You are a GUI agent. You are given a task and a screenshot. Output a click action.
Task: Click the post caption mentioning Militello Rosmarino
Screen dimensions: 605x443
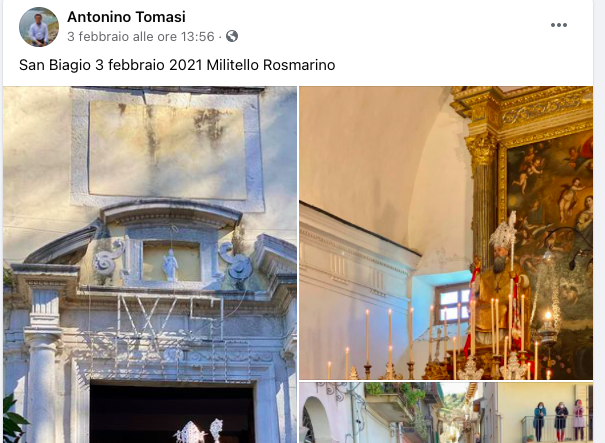point(177,65)
